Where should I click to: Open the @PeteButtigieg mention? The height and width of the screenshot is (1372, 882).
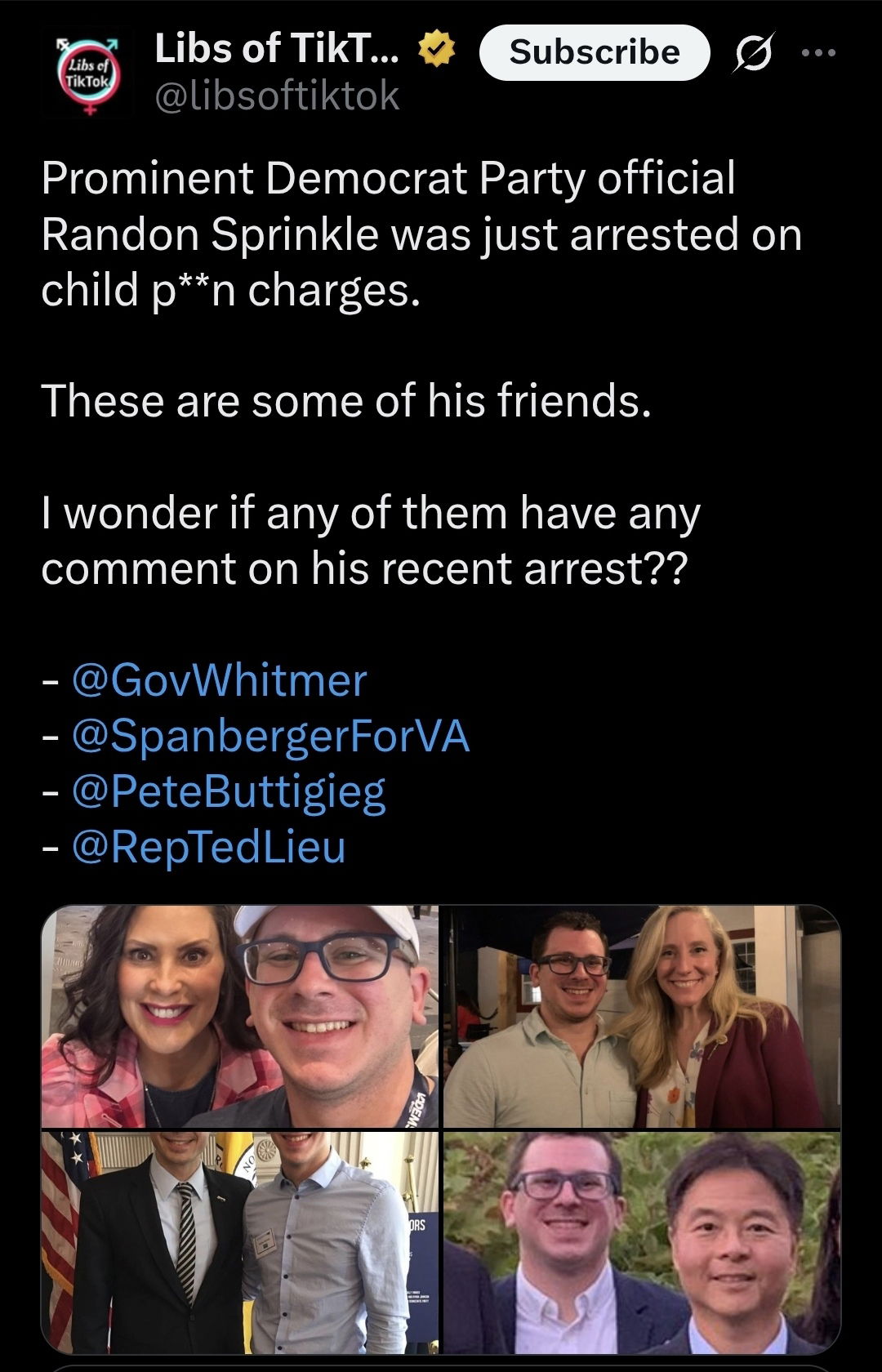[x=229, y=791]
